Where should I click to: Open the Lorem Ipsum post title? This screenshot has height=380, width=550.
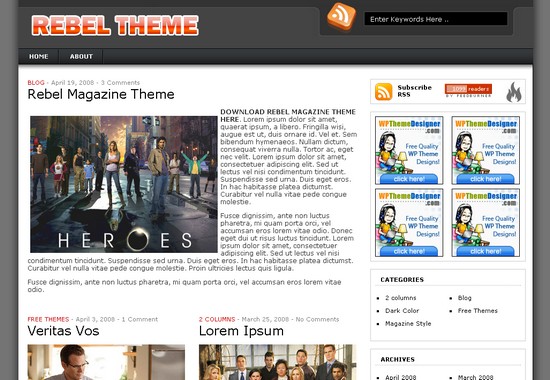pyautogui.click(x=241, y=331)
